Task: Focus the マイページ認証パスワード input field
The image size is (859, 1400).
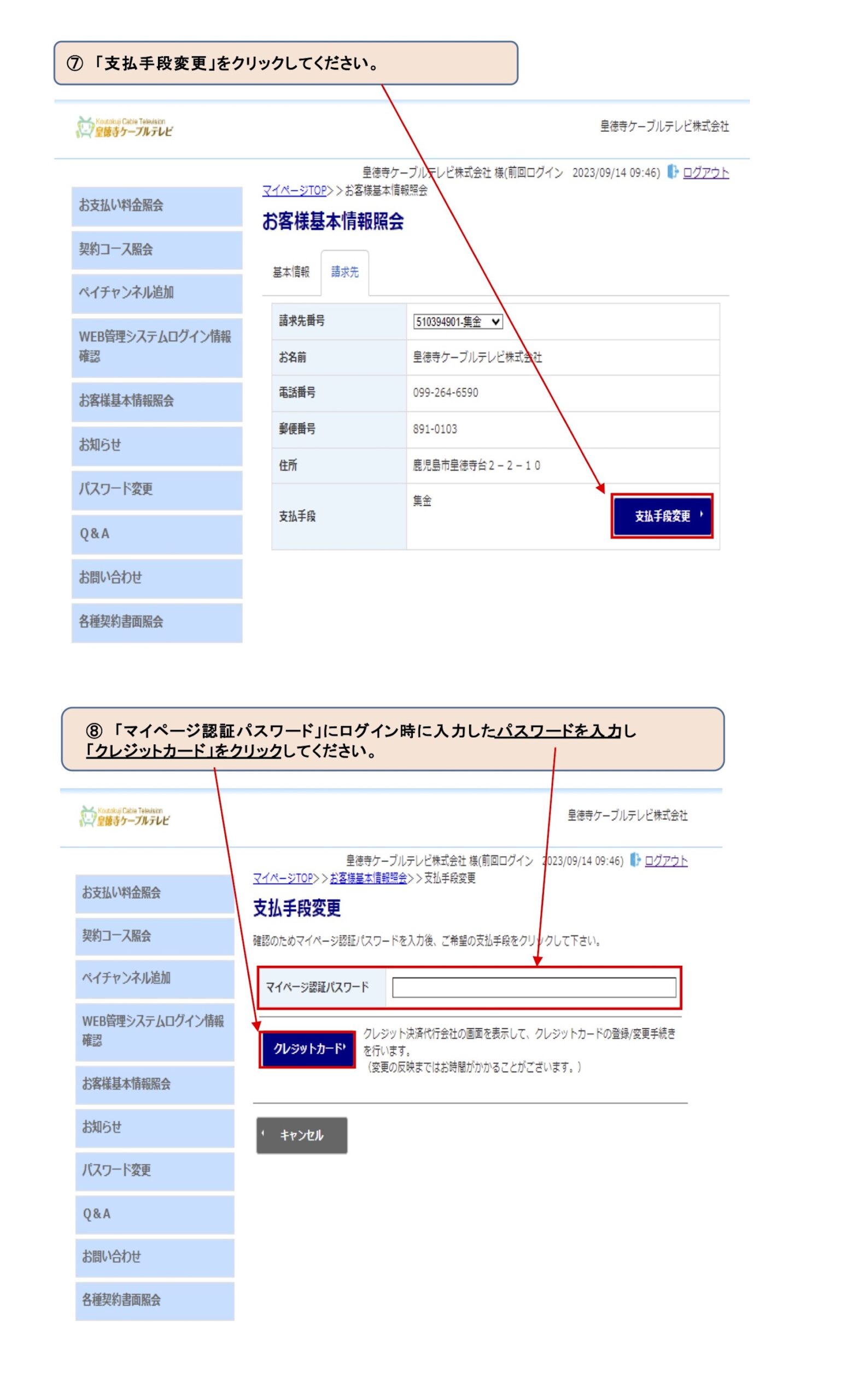Action: coord(534,987)
